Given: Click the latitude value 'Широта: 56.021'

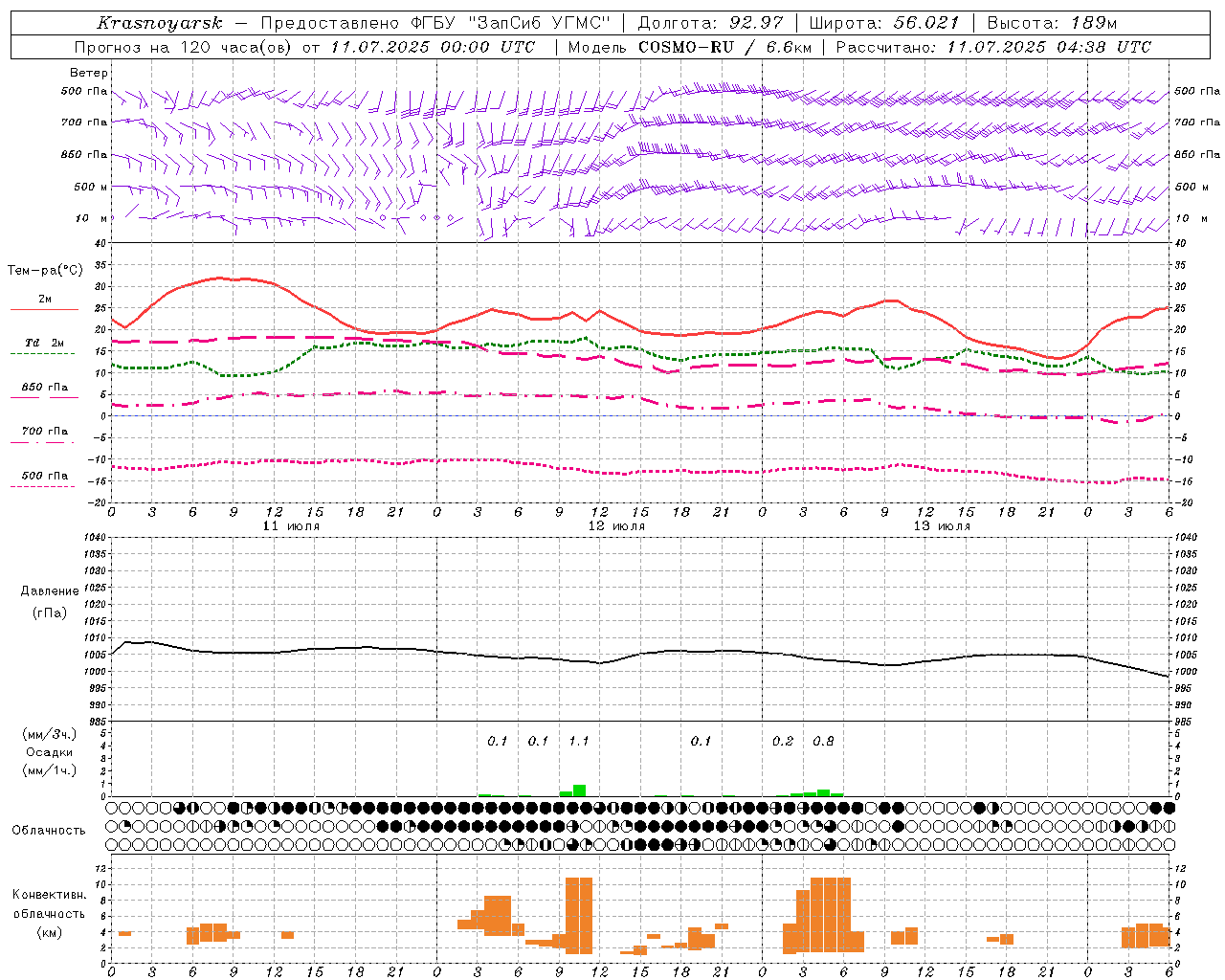Looking at the screenshot, I should 884,23.
